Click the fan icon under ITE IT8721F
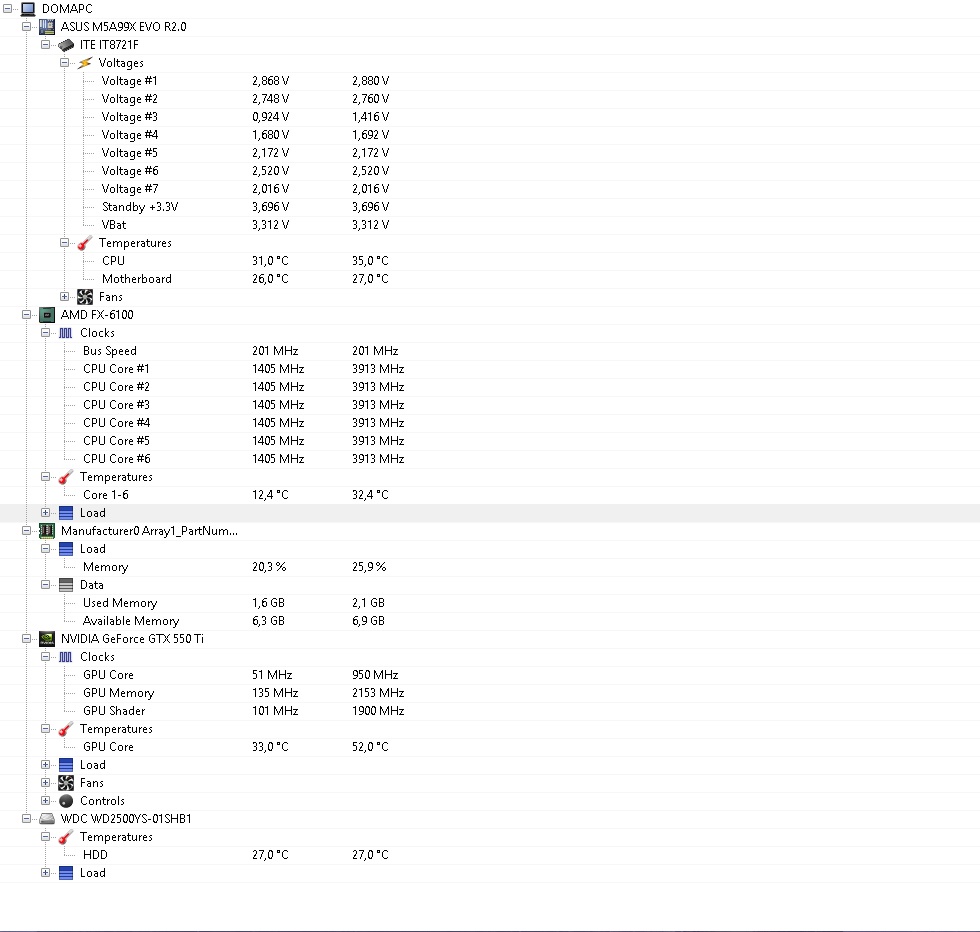This screenshot has height=932, width=980. pos(84,297)
